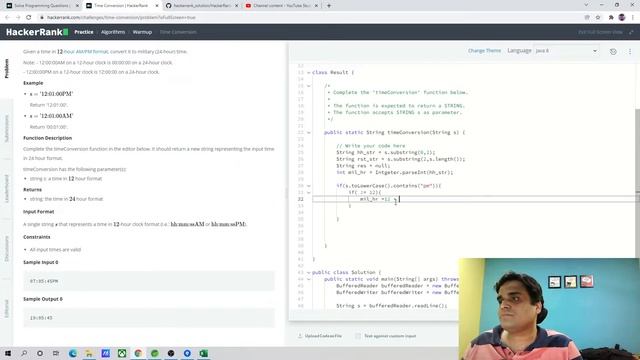Collapse class Result code fold arrow
Screen dimensions: 640x360
[309, 73]
